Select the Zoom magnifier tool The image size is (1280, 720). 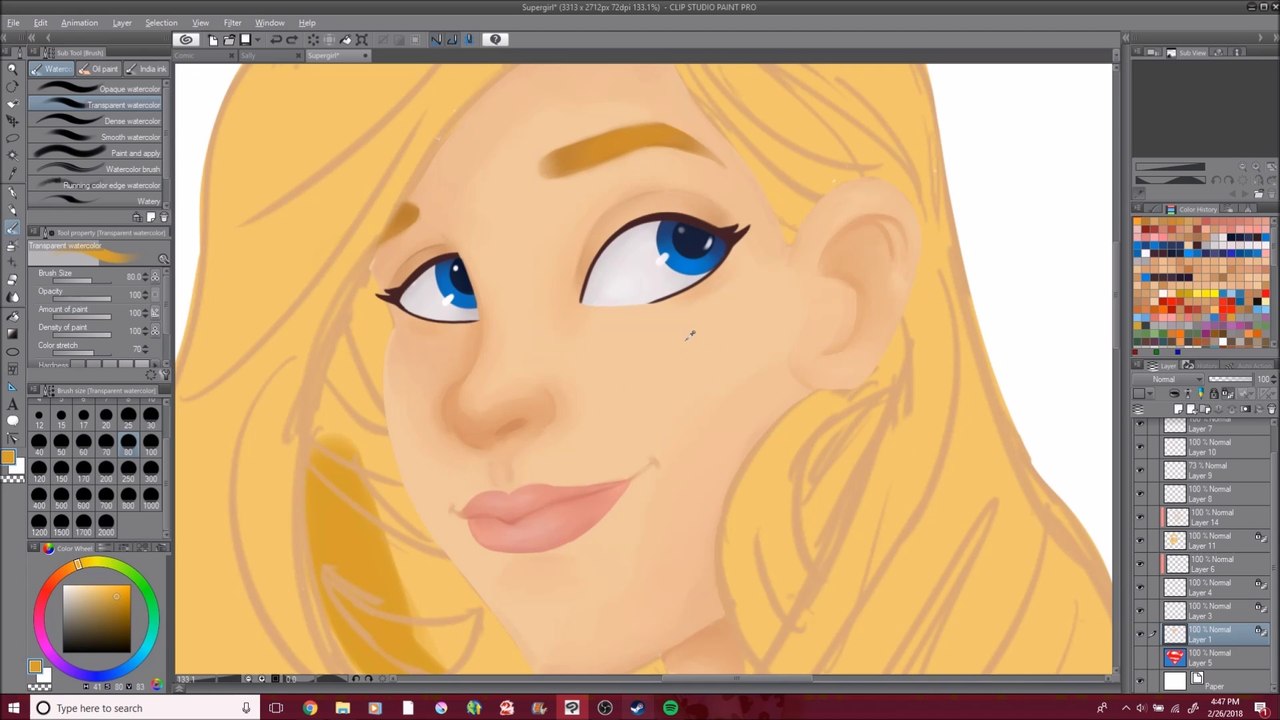12,69
